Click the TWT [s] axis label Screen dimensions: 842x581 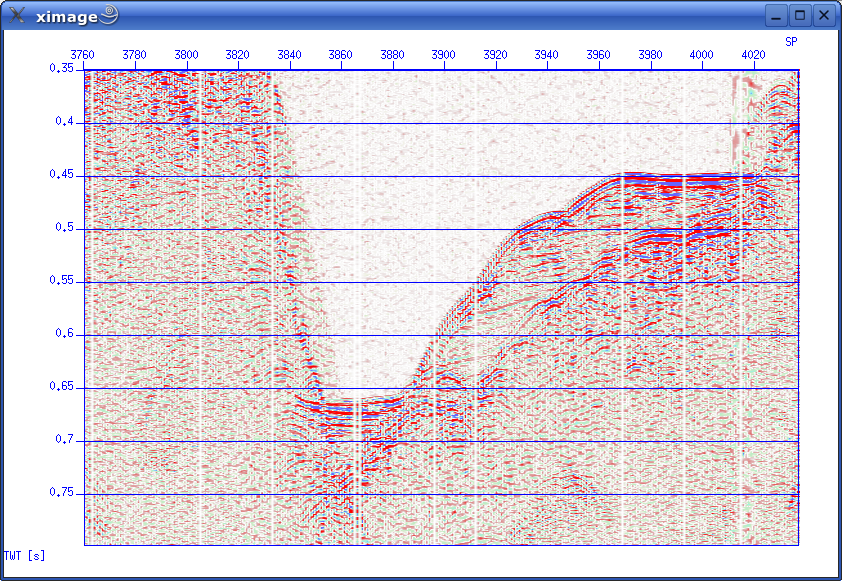pos(25,555)
